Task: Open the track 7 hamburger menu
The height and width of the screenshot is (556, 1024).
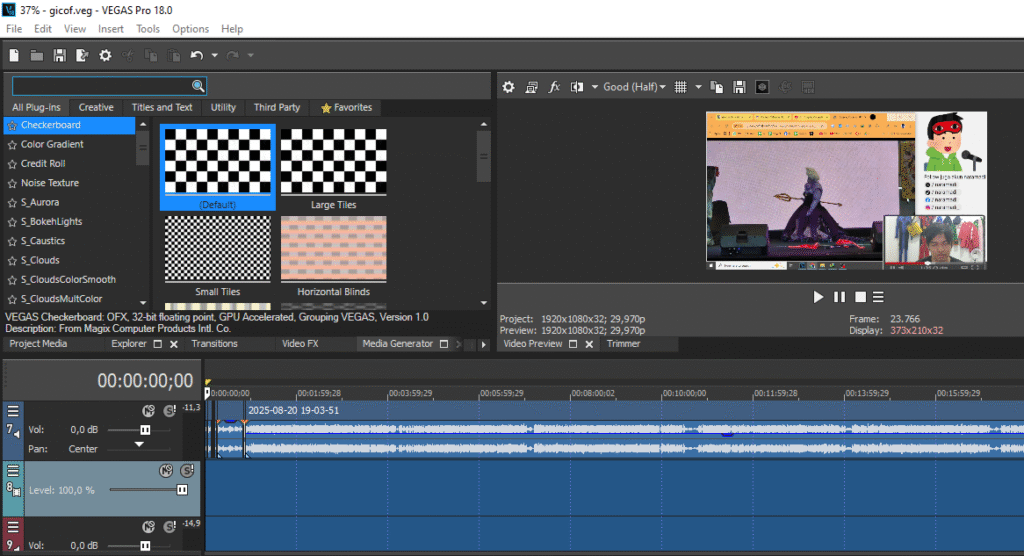Action: click(13, 411)
